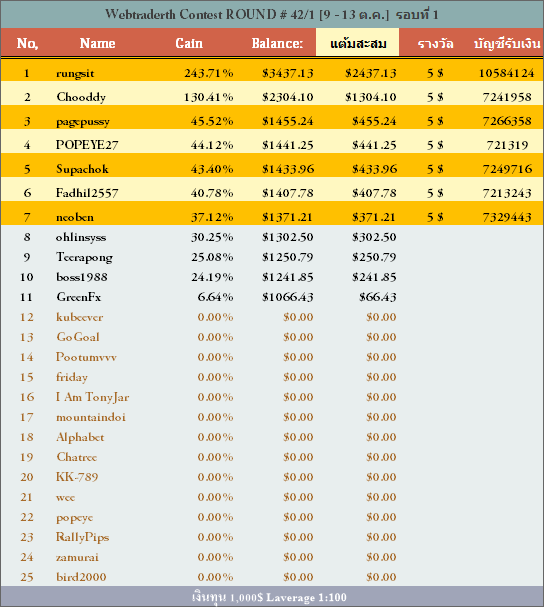Image resolution: width=544 pixels, height=607 pixels.
Task: Select POPEYE27 balance $1441.25
Action: tap(288, 145)
